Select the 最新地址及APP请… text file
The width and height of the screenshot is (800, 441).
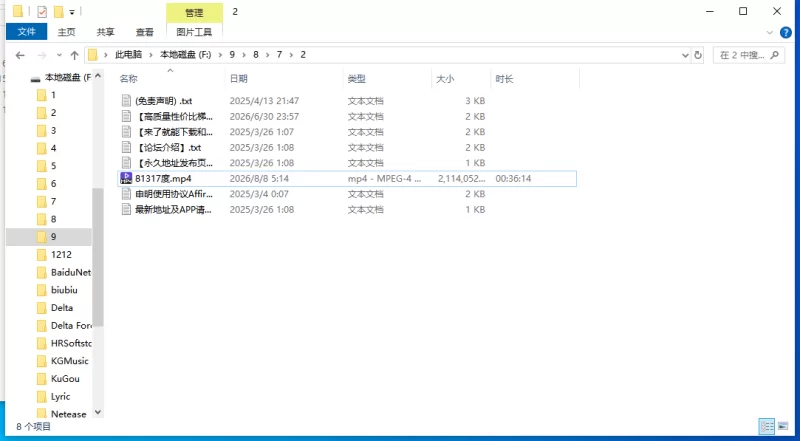[173, 210]
